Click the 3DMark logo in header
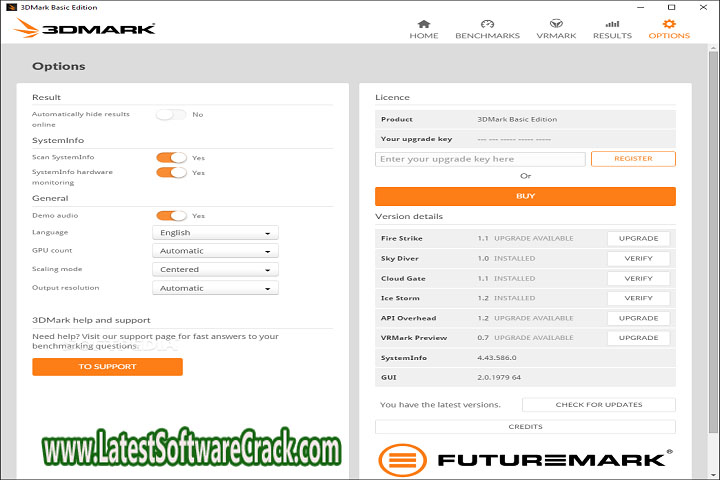Screen dimensions: 720x480 click(84, 28)
